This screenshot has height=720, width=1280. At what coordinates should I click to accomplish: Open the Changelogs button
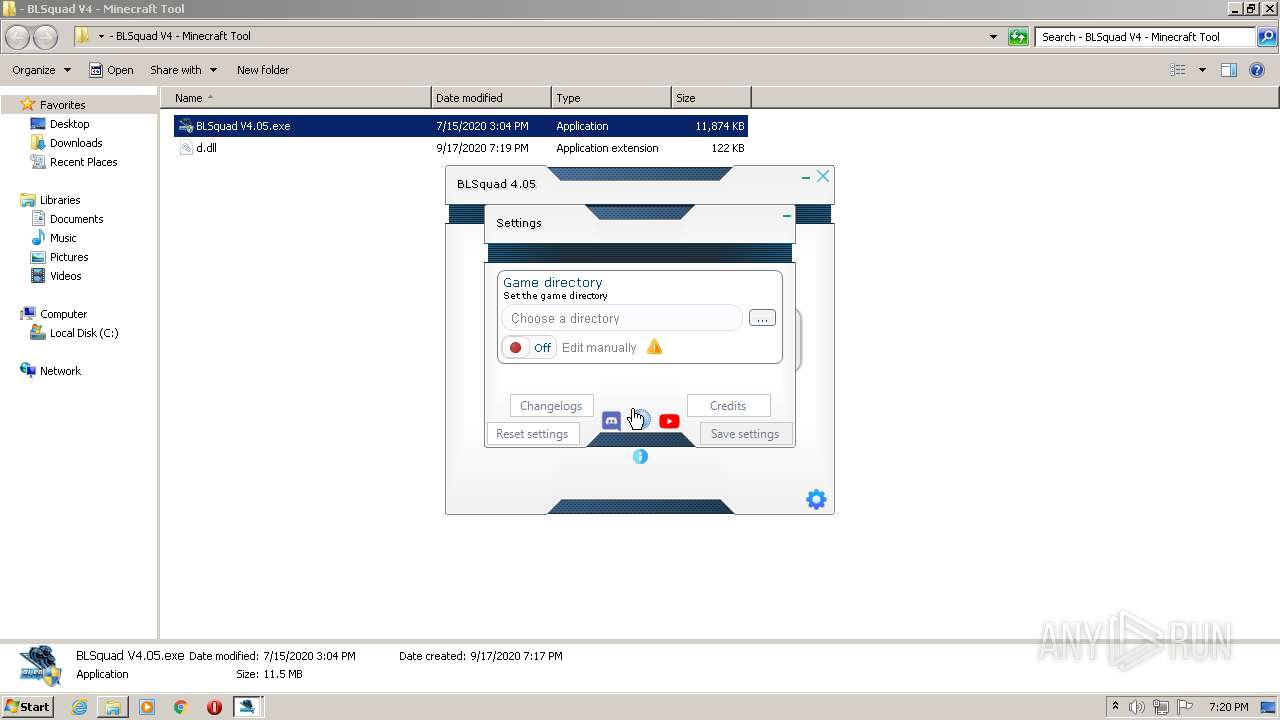tap(551, 406)
